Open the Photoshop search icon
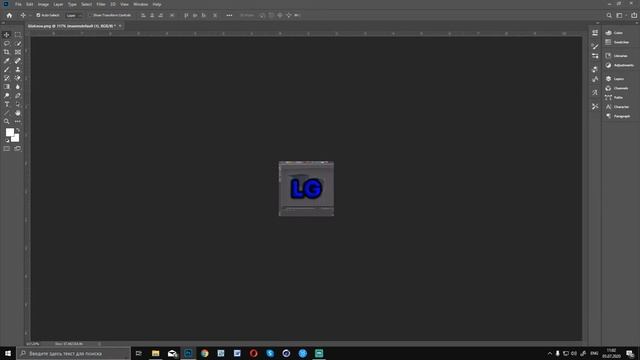 pos(609,15)
